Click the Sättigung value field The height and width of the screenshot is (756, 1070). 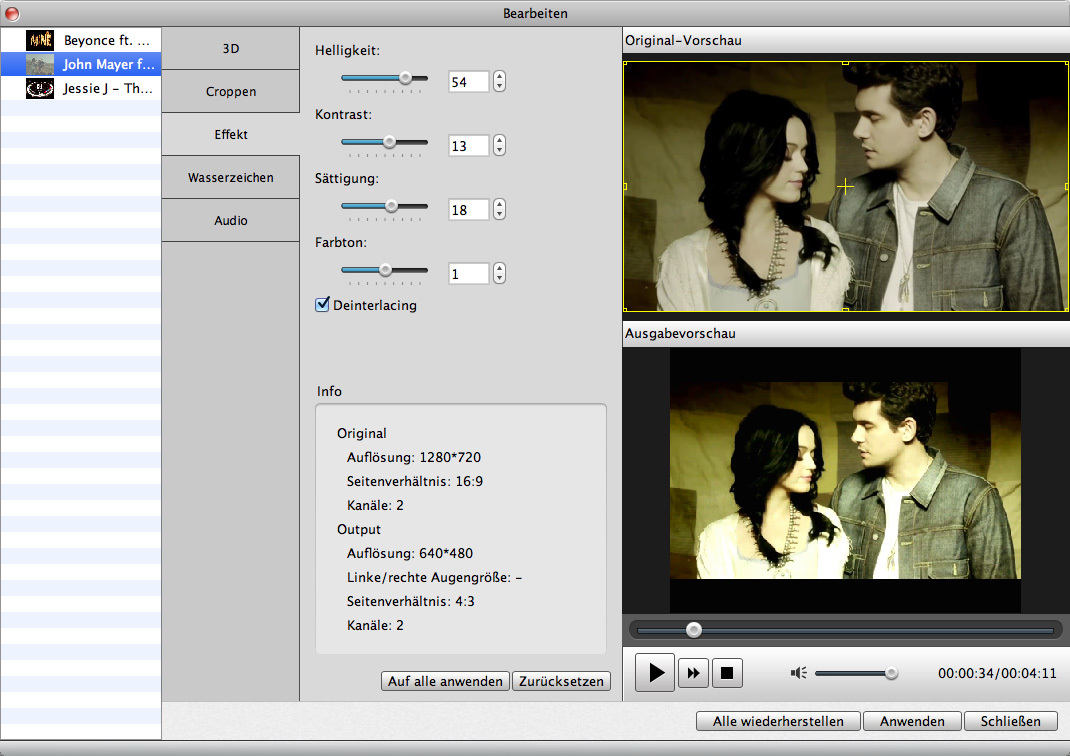point(468,209)
